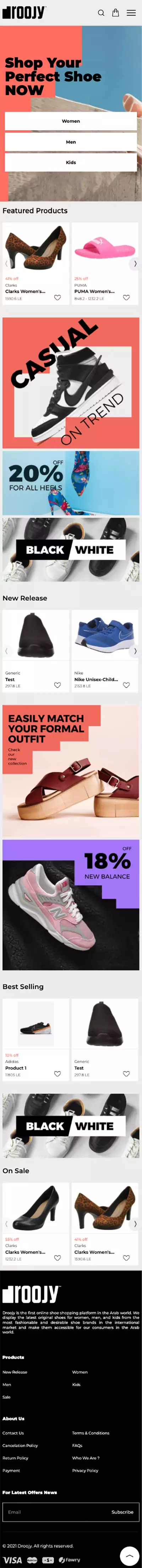Select the Women category button
Image resolution: width=142 pixels, height=1568 pixels.
click(x=71, y=121)
